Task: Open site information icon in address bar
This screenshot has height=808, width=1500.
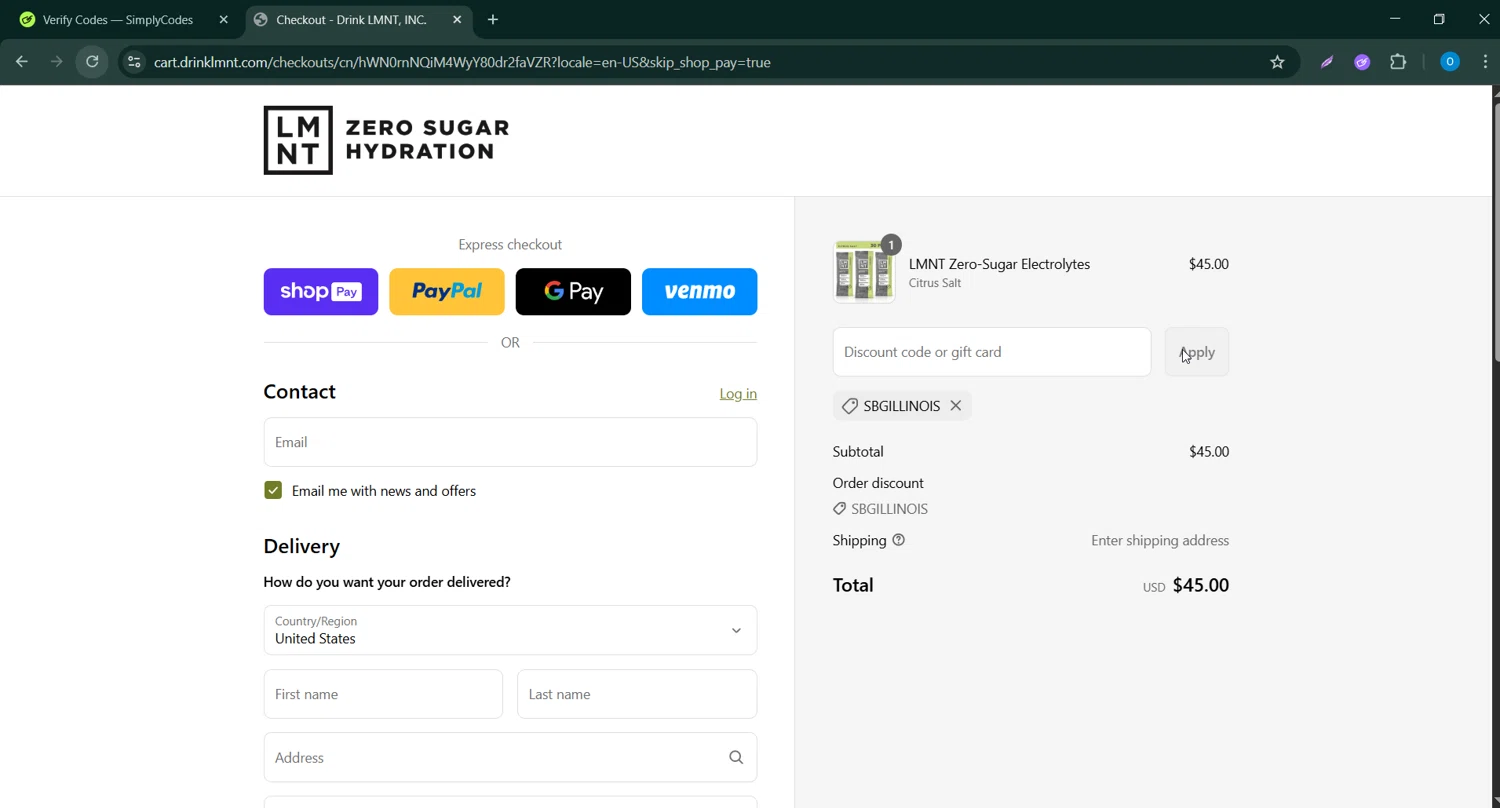Action: coord(134,62)
